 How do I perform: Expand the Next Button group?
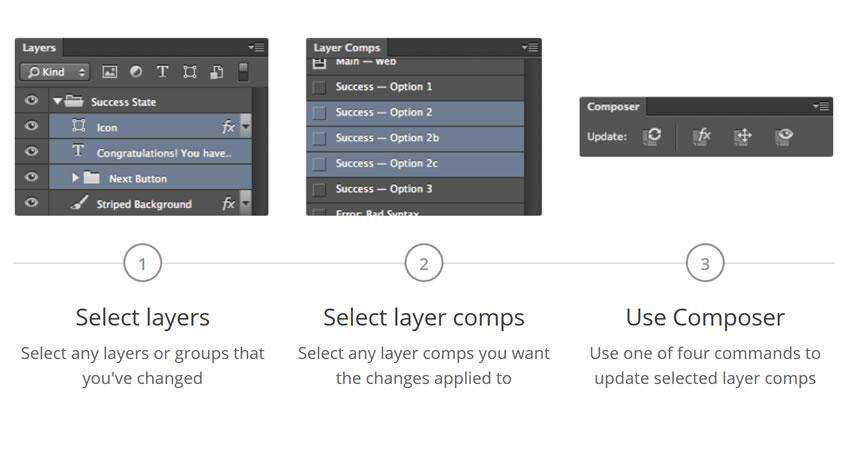[x=76, y=178]
